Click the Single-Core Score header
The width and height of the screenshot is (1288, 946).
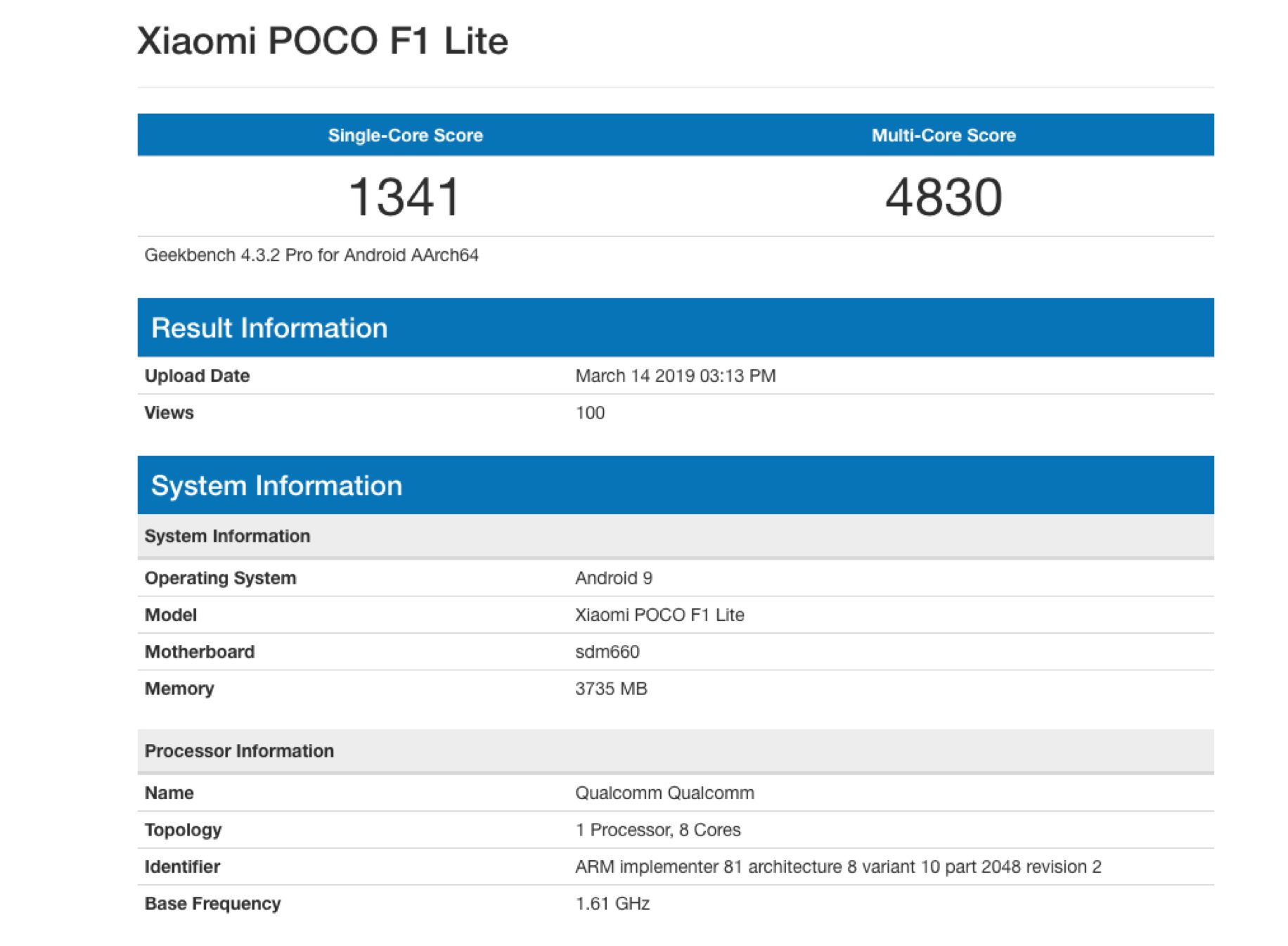coord(405,135)
